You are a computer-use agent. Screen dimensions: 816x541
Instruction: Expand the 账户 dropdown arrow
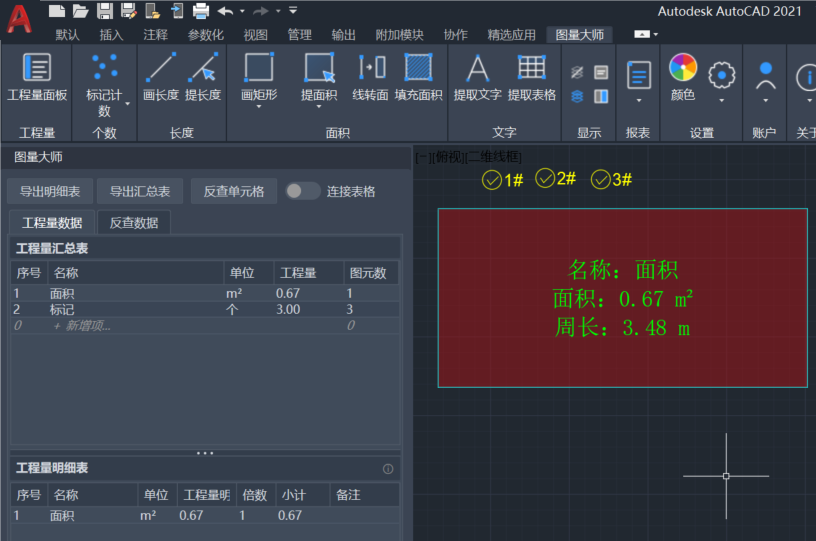766,100
